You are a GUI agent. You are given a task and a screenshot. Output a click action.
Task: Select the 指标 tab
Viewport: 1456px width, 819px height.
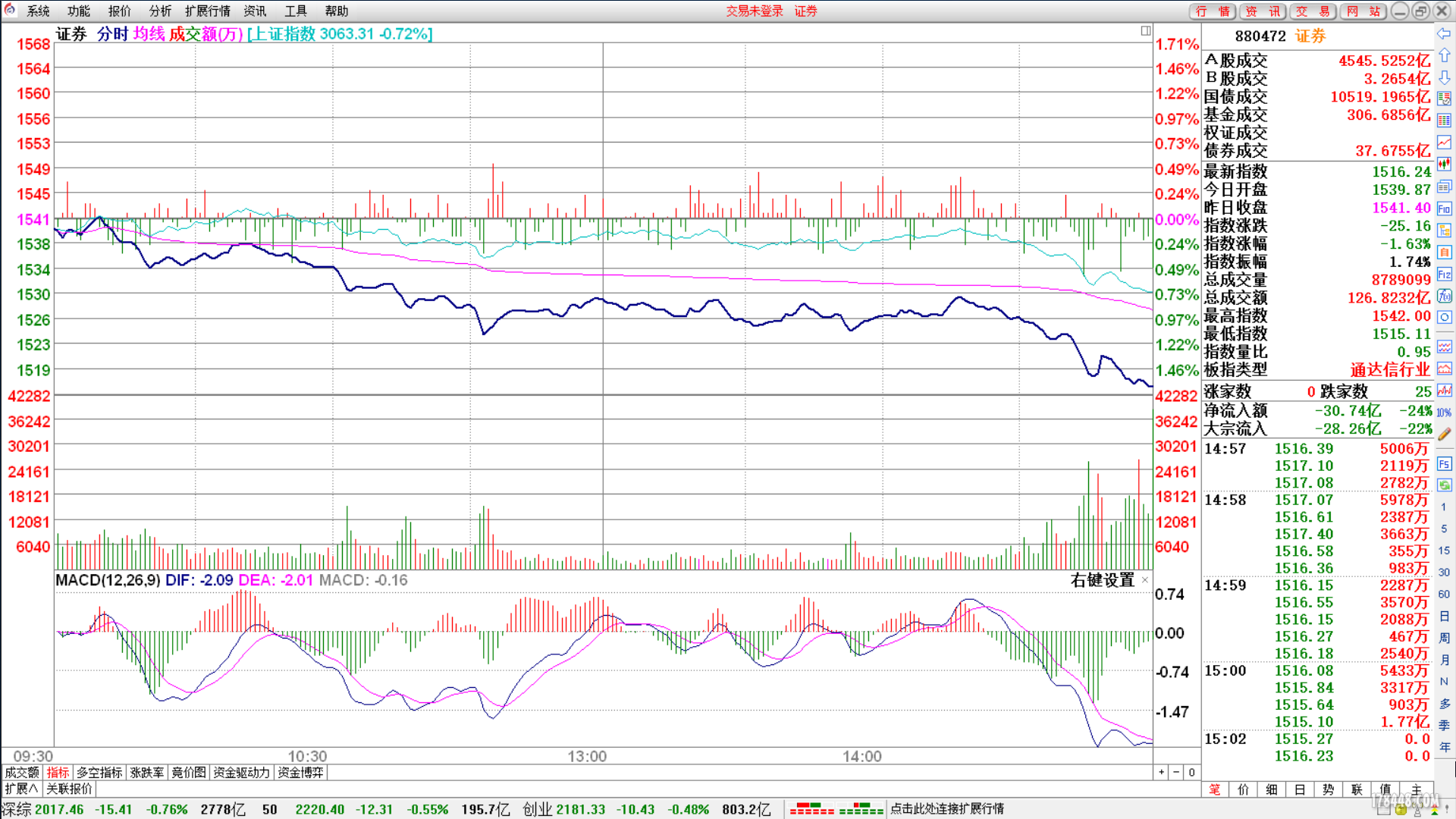58,772
